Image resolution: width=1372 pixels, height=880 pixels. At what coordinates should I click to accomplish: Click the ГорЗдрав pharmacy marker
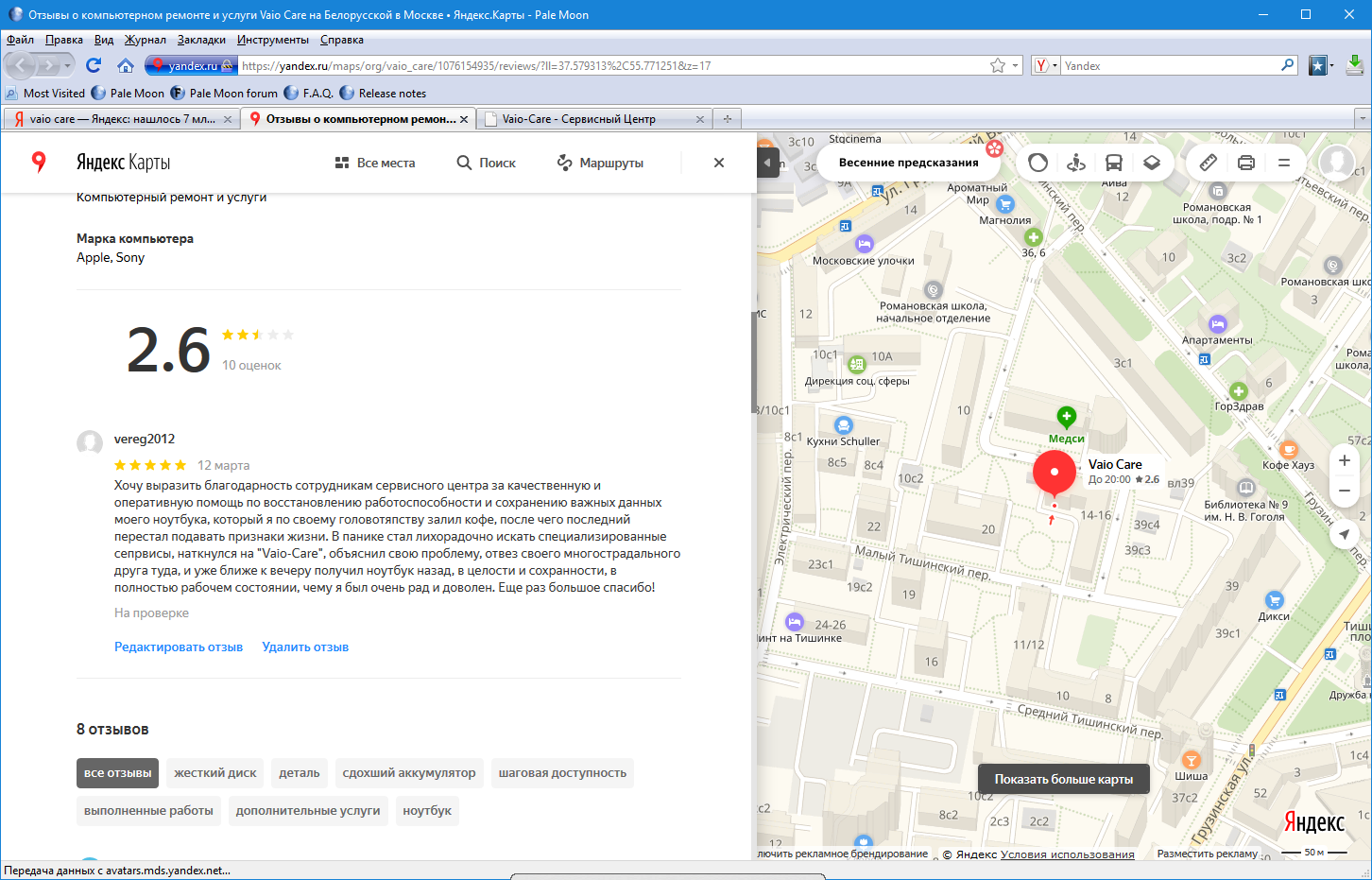pos(1239,391)
